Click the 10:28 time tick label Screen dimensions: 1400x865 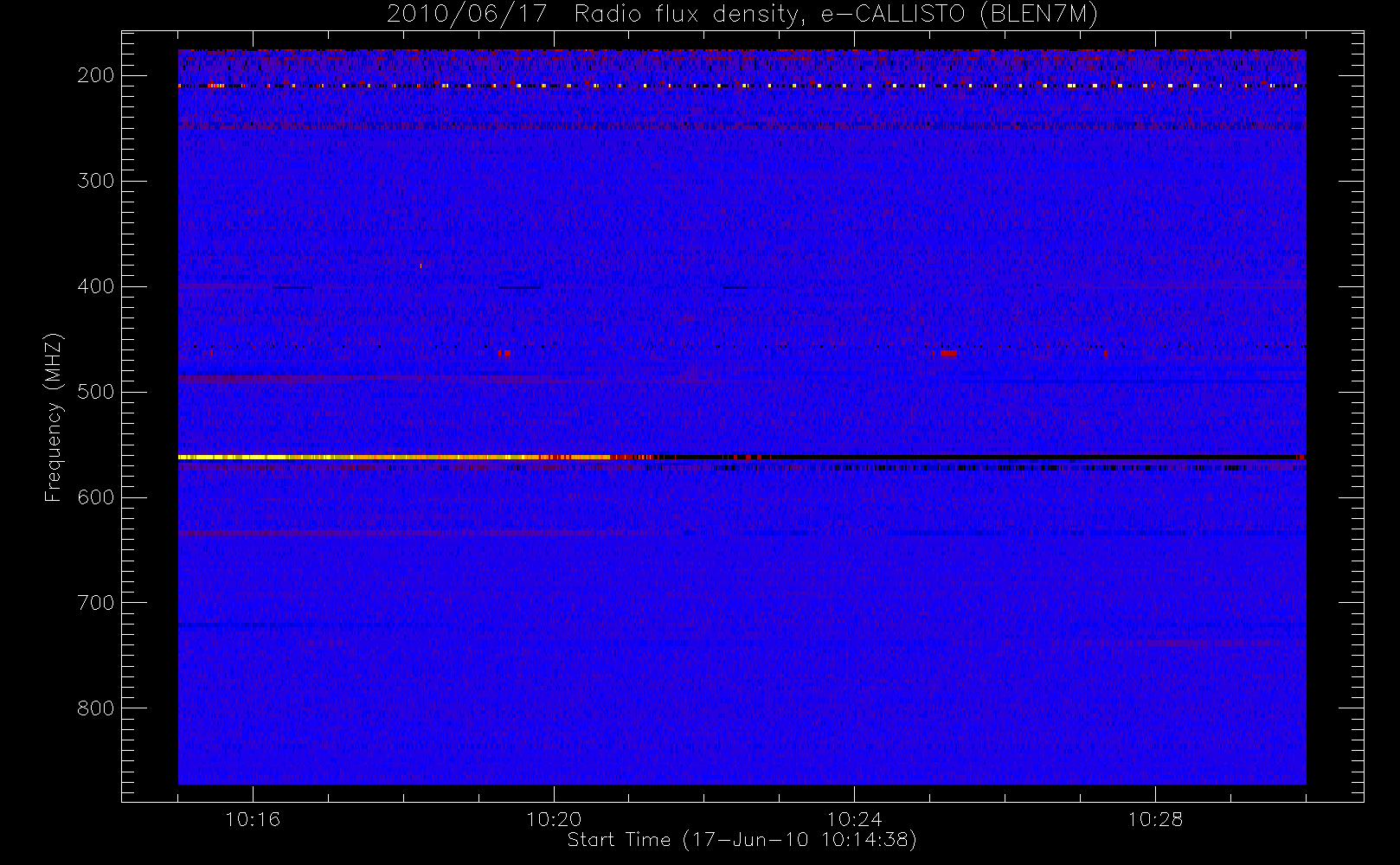[x=1155, y=819]
